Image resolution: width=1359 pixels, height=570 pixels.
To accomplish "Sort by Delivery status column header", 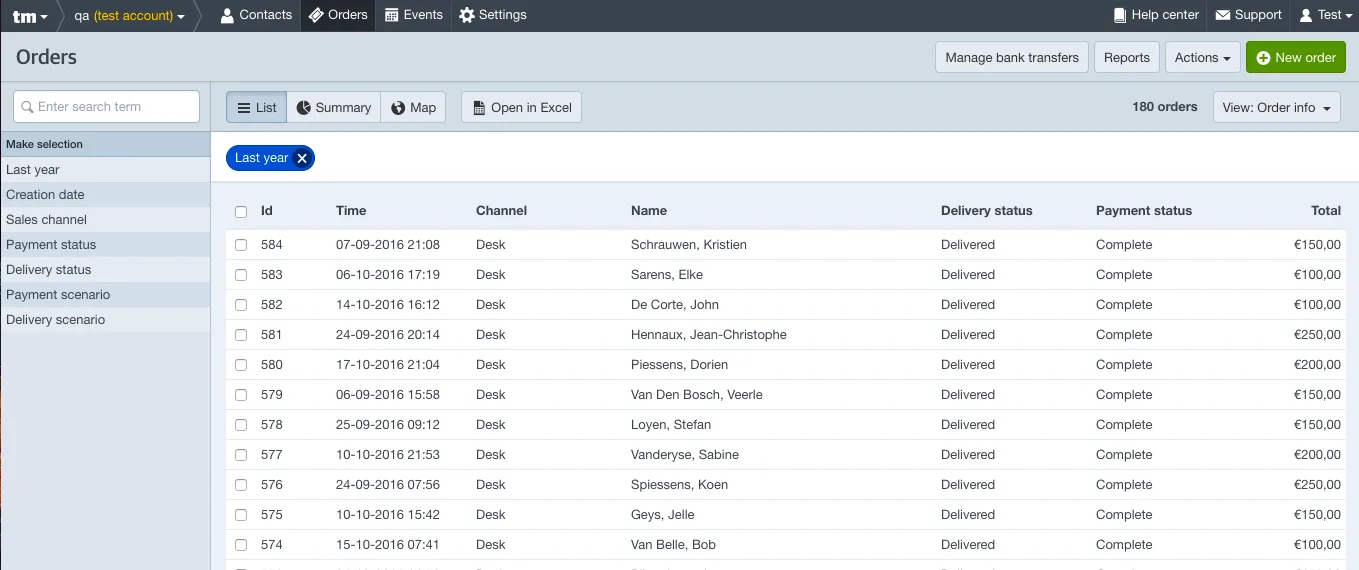I will coord(986,211).
